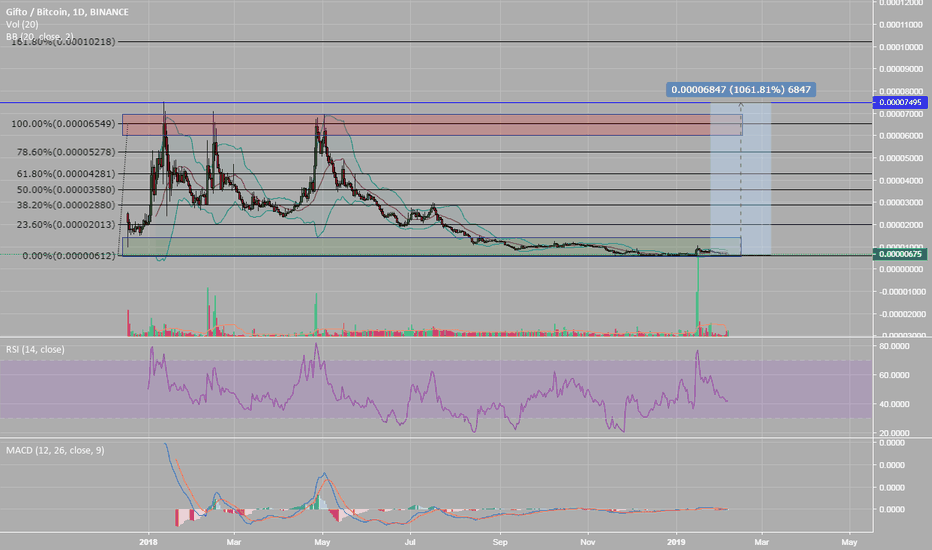Click the 23.60%(0.00002013) Fibonacci label
The height and width of the screenshot is (550, 932).
point(66,225)
